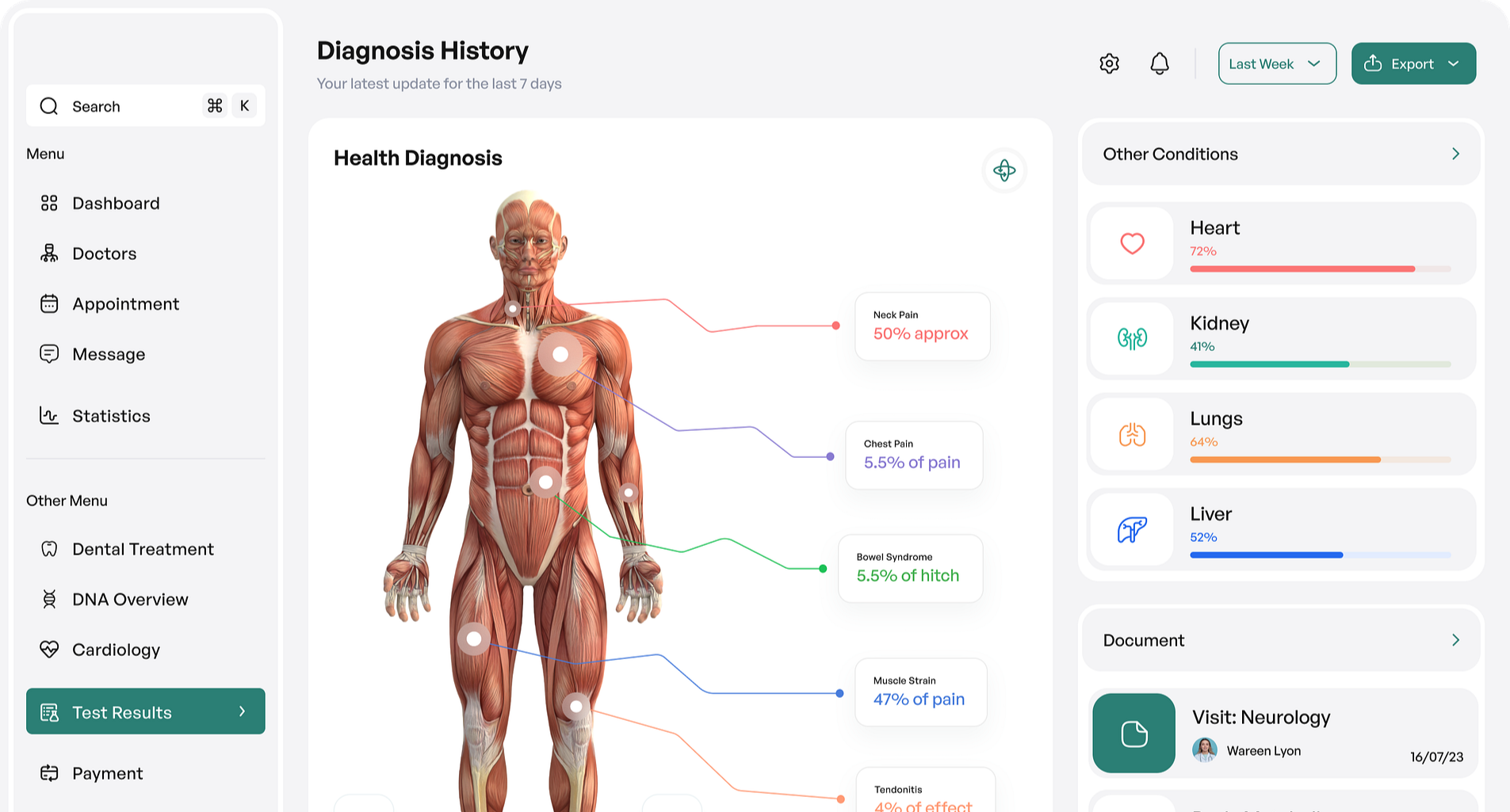Click the Heart 72% progress bar
1510x812 pixels.
[1320, 269]
